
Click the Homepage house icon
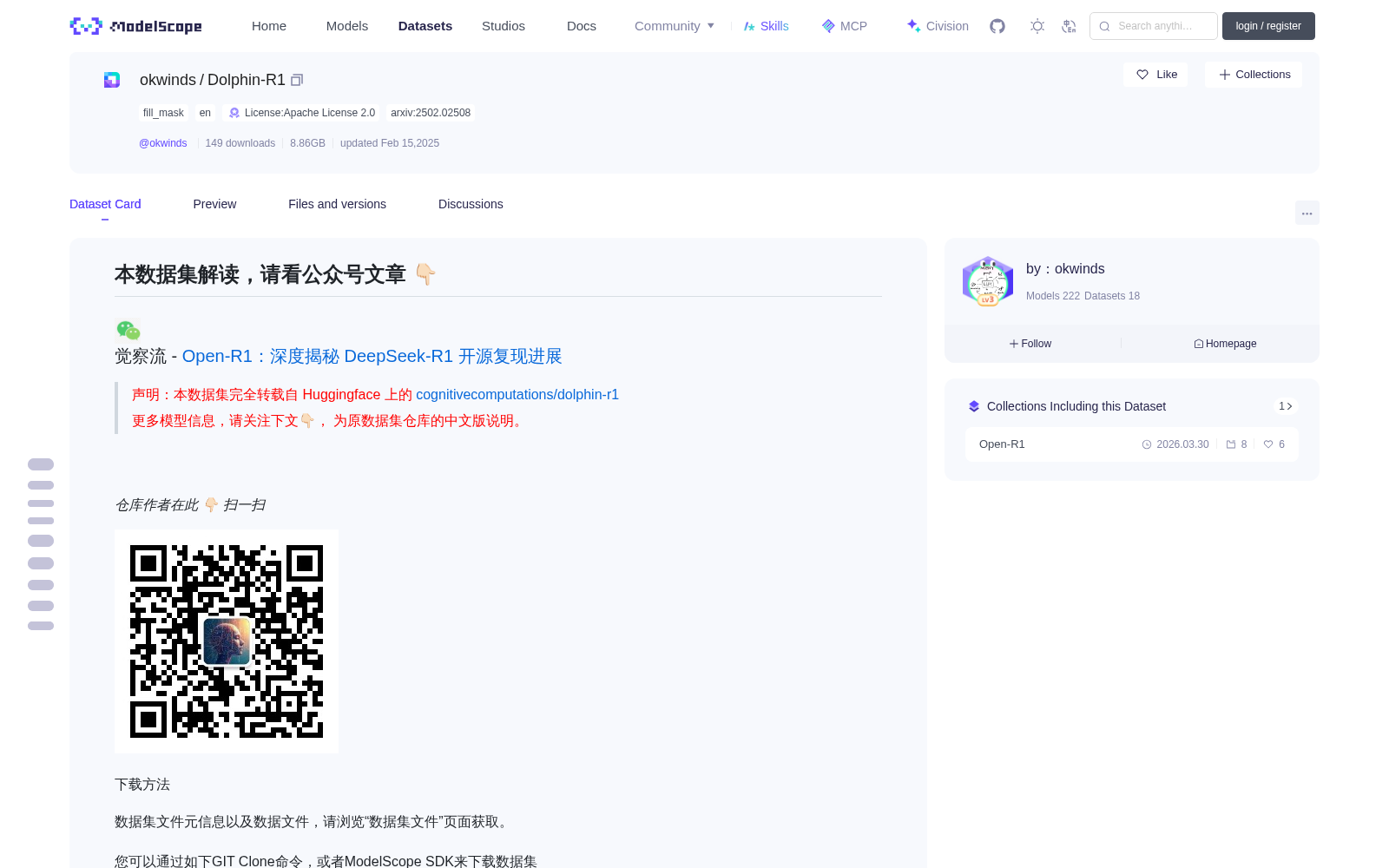(x=1199, y=344)
